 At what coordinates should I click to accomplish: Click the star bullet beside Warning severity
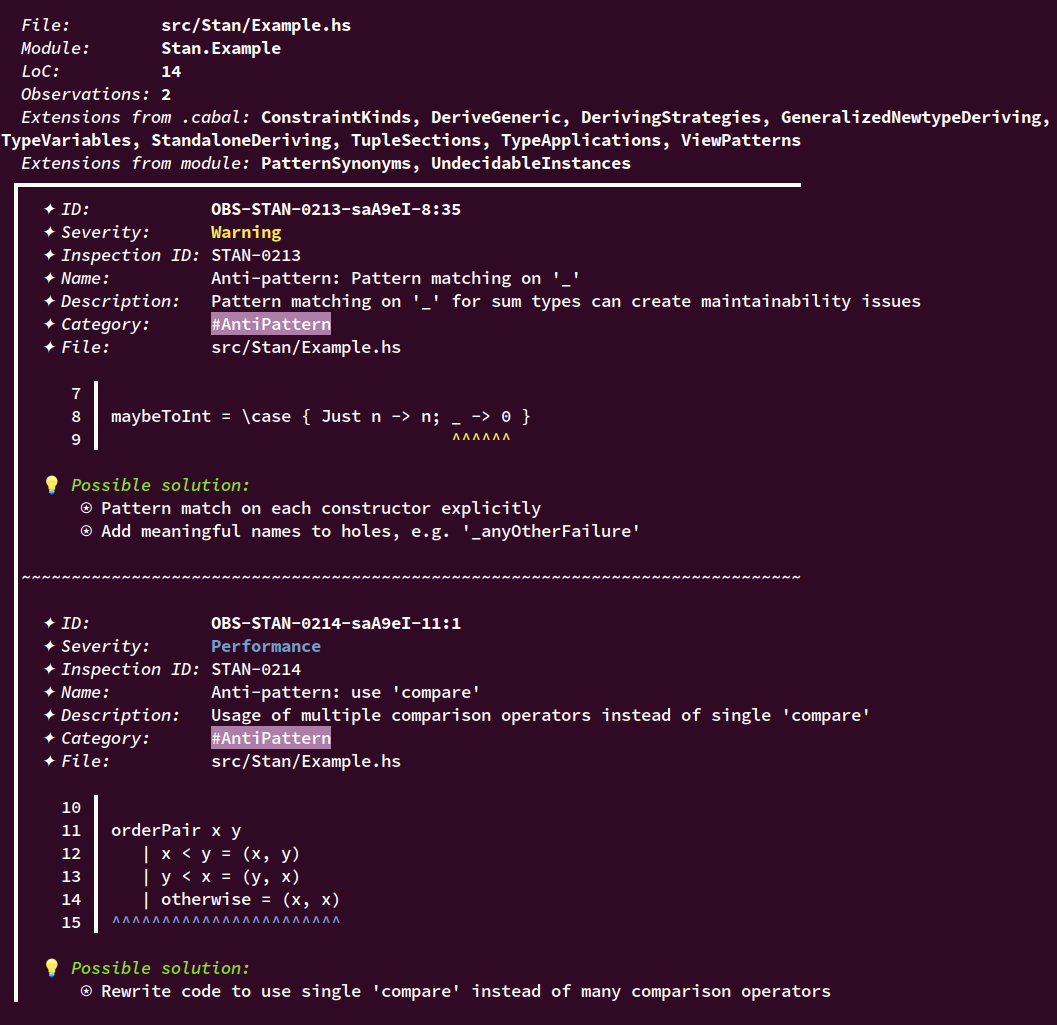(49, 232)
